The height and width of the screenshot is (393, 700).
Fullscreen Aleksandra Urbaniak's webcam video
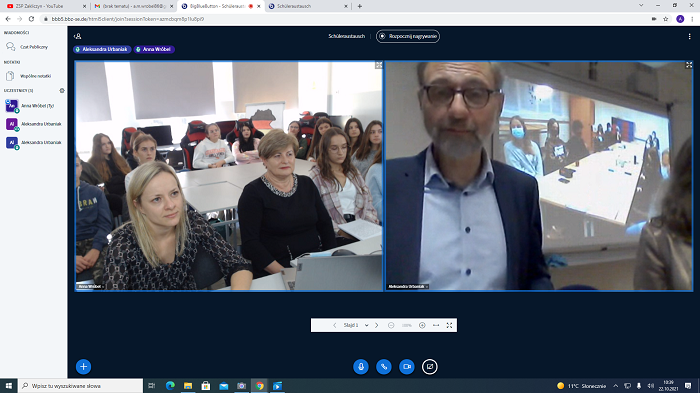689,65
